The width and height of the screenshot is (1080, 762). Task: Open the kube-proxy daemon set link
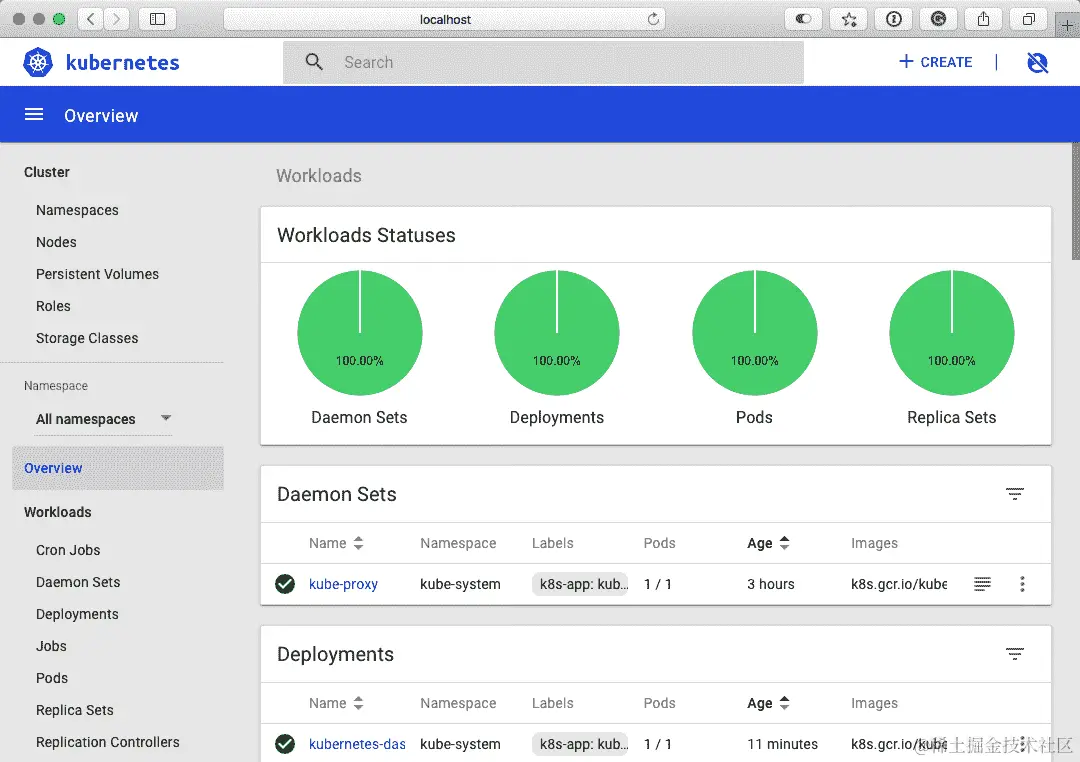(343, 584)
